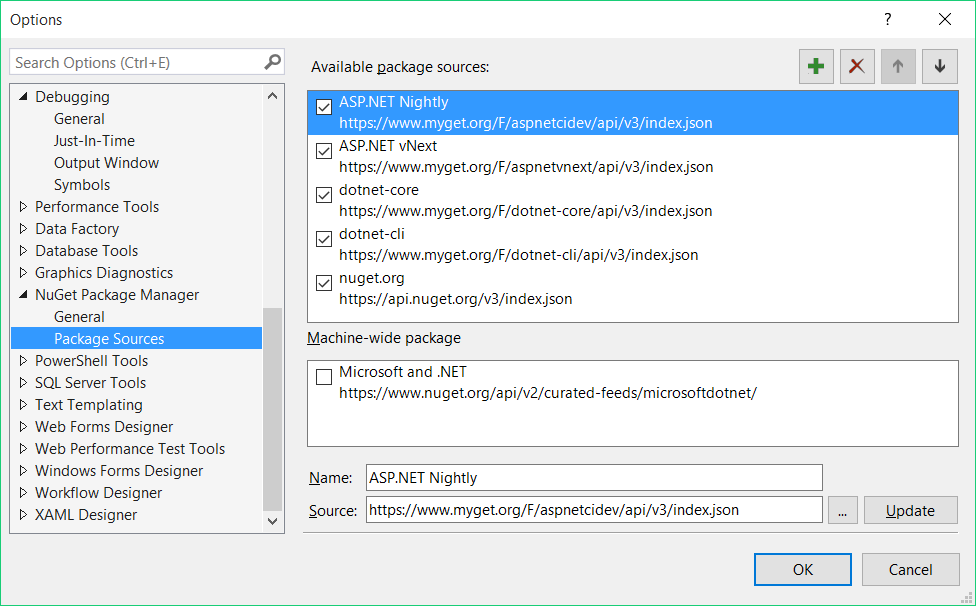Click the OK button

(803, 569)
